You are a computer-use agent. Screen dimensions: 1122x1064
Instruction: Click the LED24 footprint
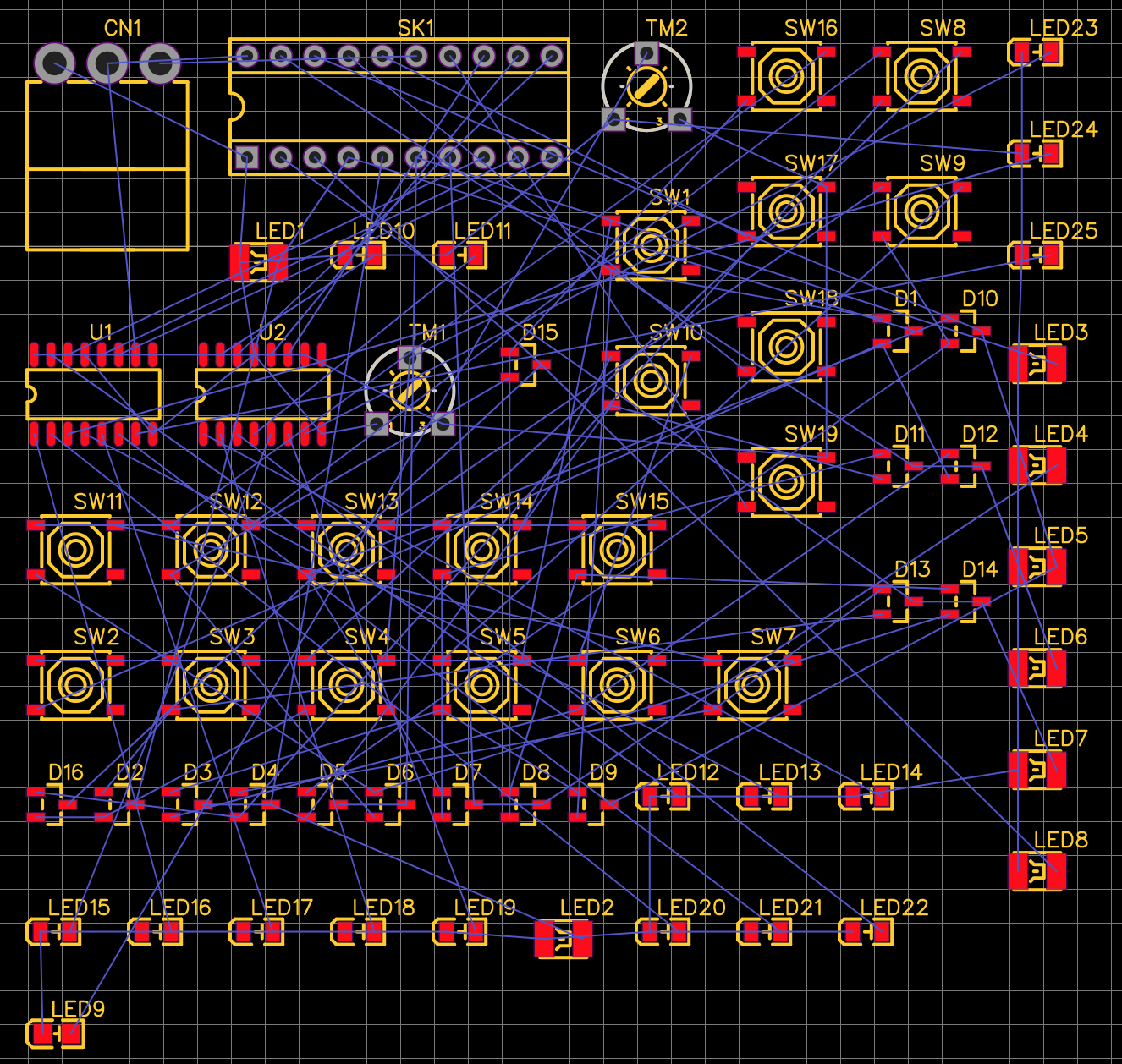pyautogui.click(x=1035, y=154)
